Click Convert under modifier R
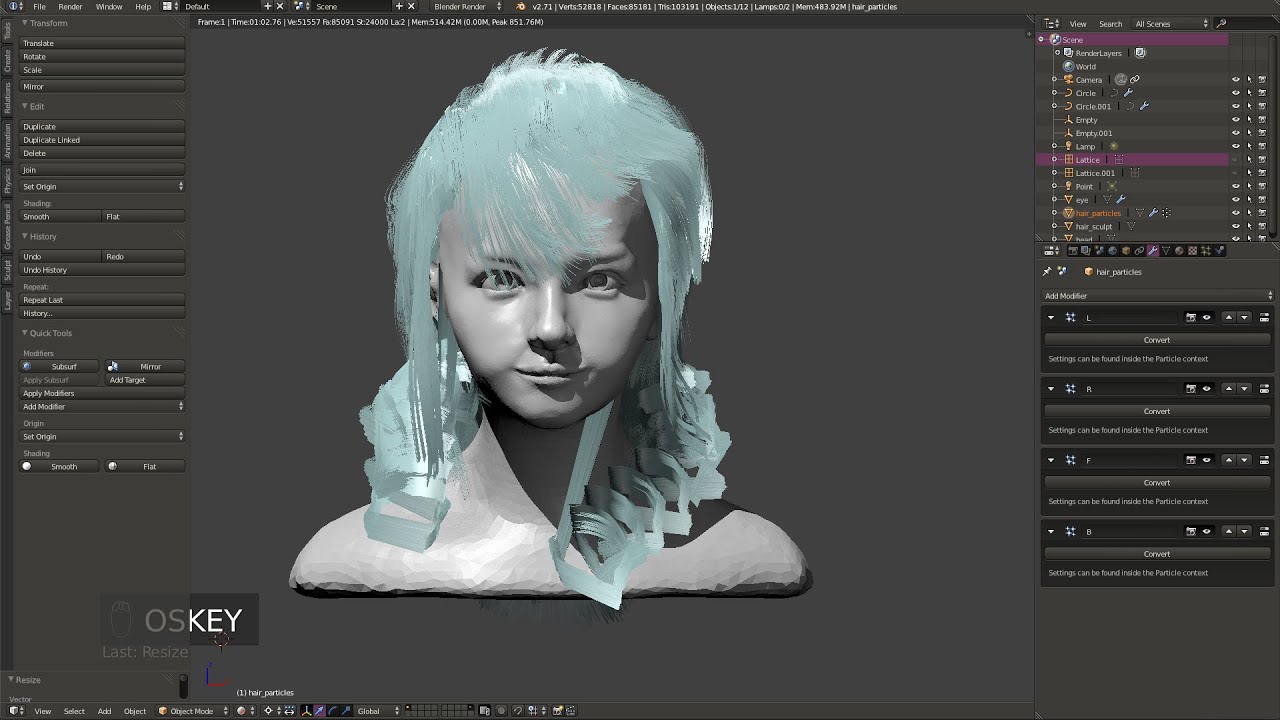The height and width of the screenshot is (720, 1280). click(1157, 411)
